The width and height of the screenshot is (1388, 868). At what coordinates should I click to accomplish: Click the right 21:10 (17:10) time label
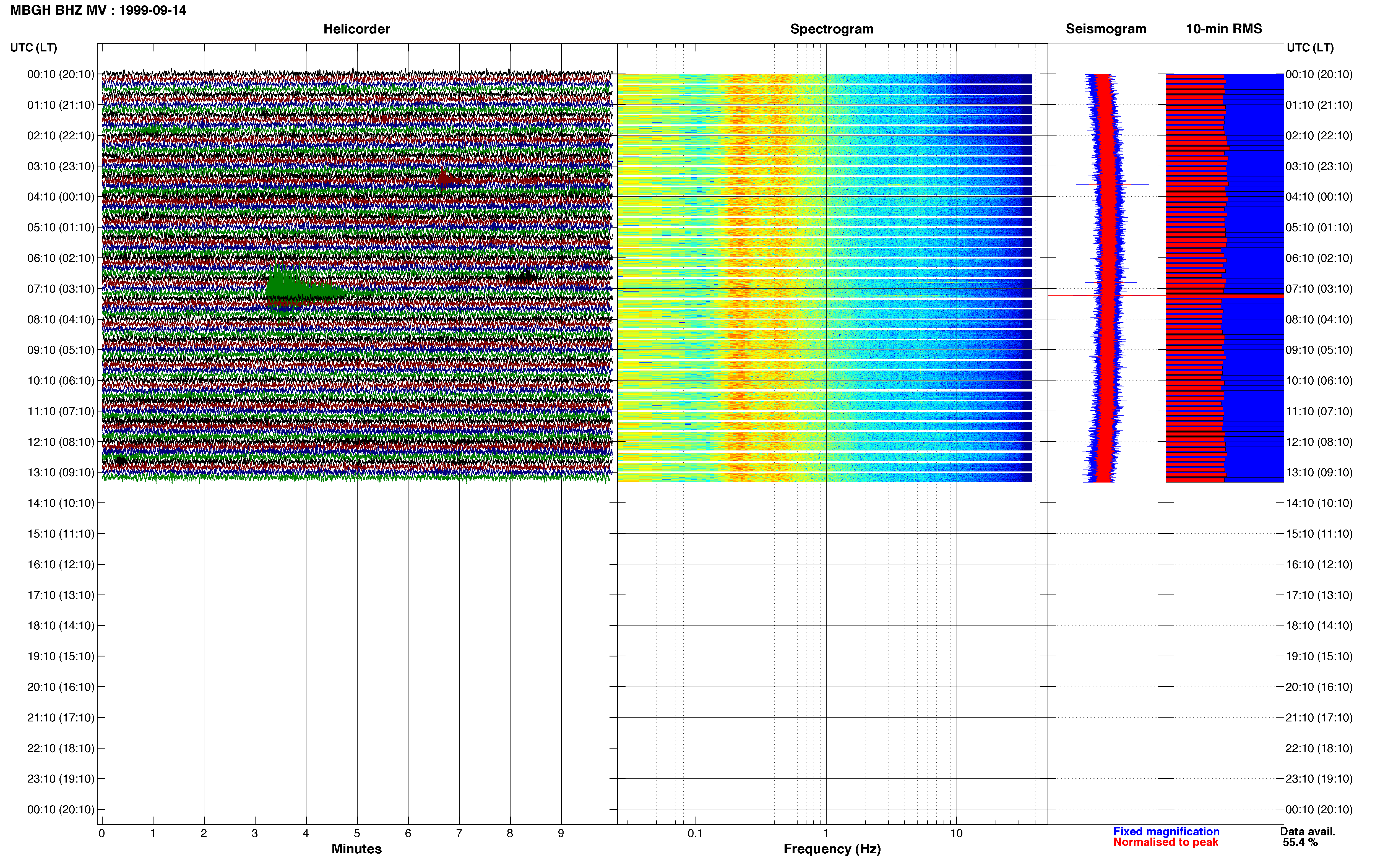coord(1319,718)
